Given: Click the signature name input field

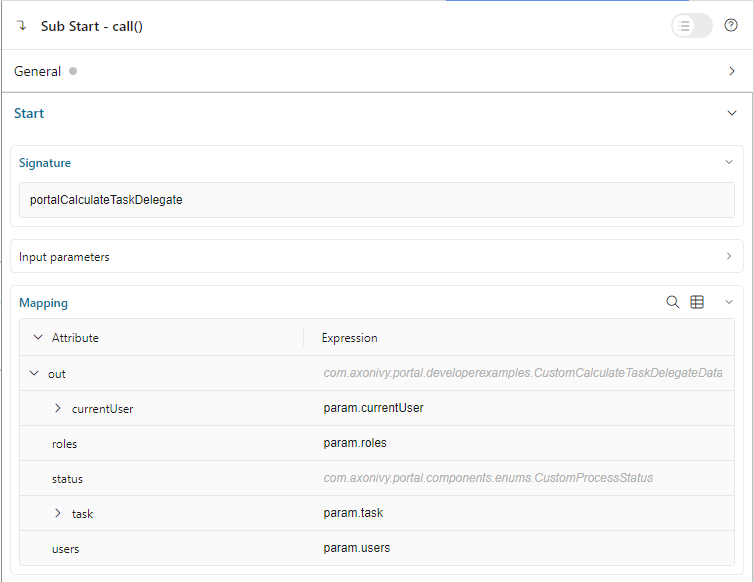Looking at the screenshot, I should (x=376, y=200).
